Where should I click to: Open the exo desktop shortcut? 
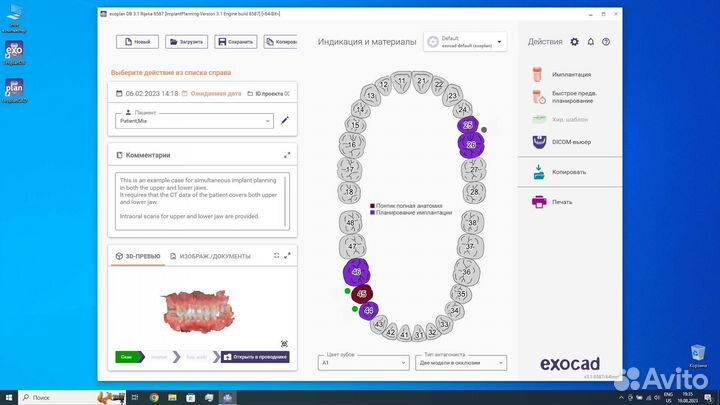(14, 53)
